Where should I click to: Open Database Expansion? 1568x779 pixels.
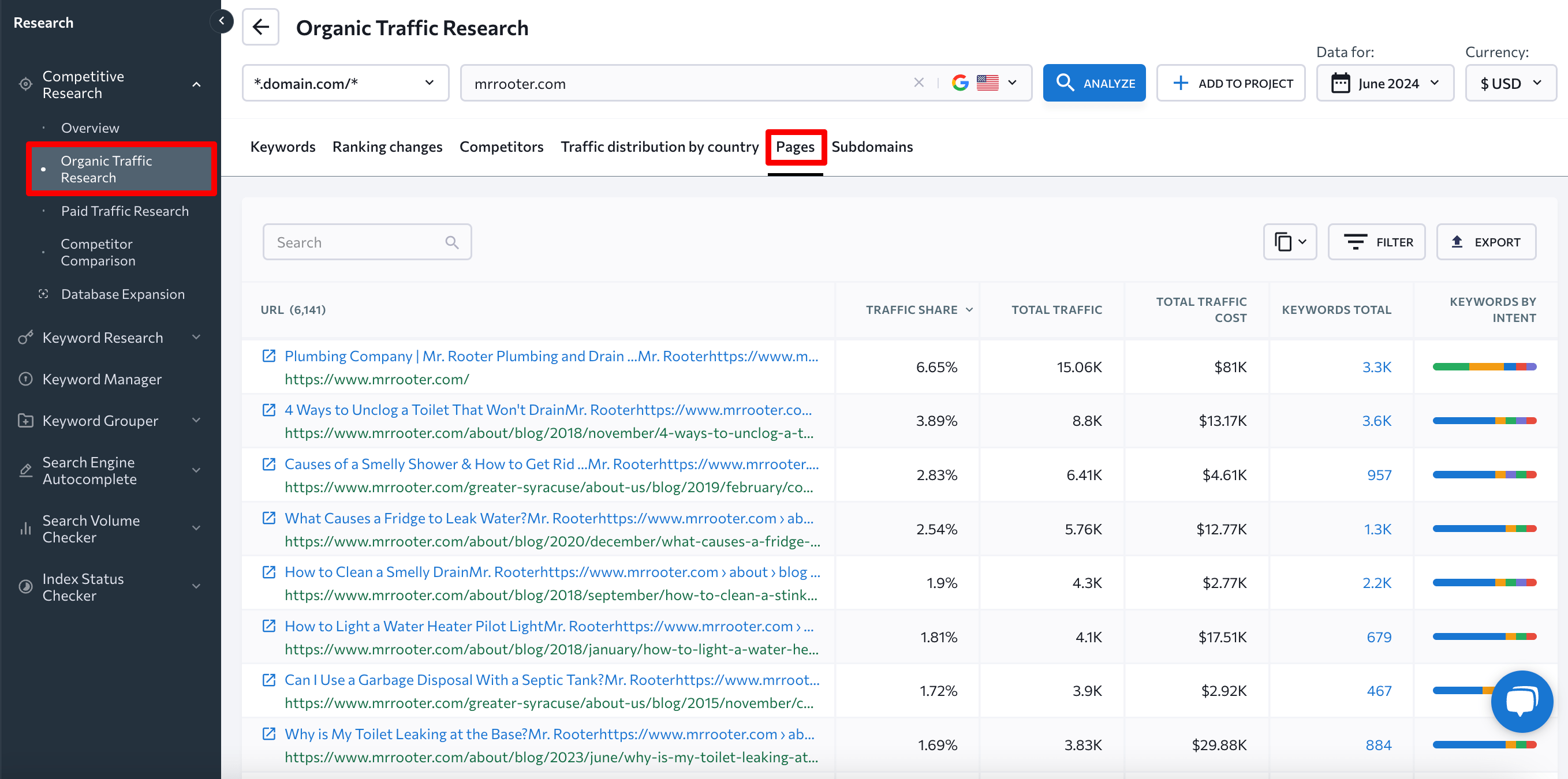[x=123, y=294]
